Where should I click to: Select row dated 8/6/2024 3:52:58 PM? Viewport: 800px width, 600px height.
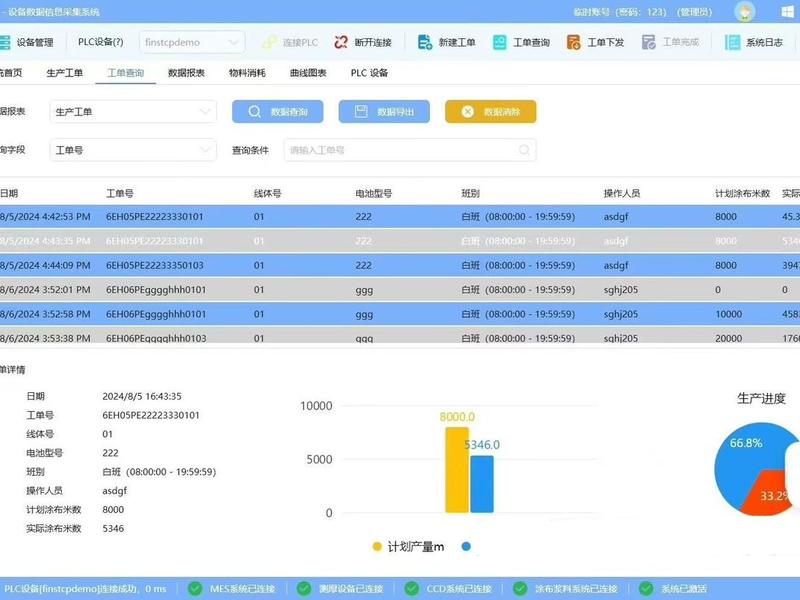tap(400, 314)
